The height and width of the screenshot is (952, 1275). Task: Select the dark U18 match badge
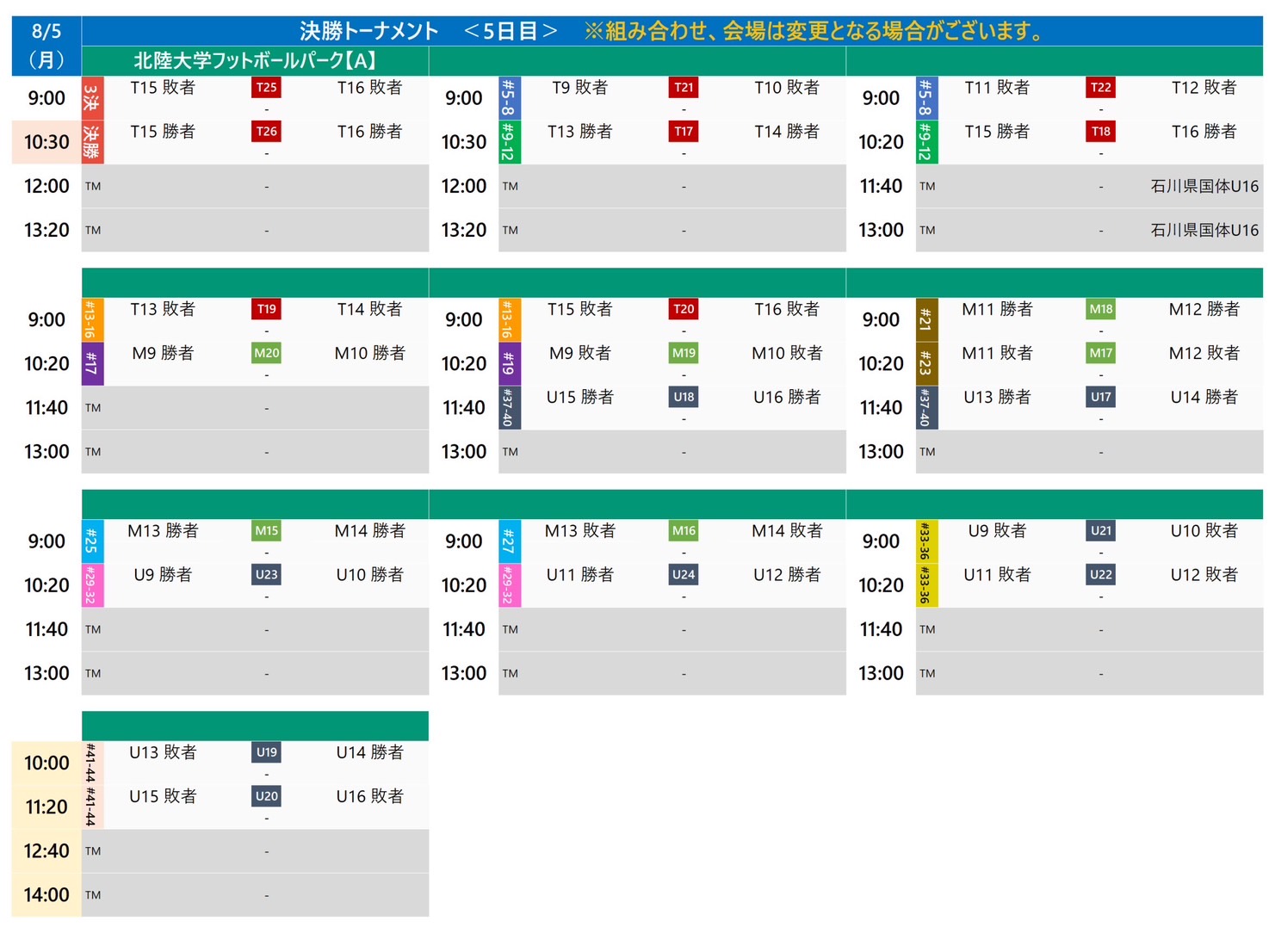684,397
